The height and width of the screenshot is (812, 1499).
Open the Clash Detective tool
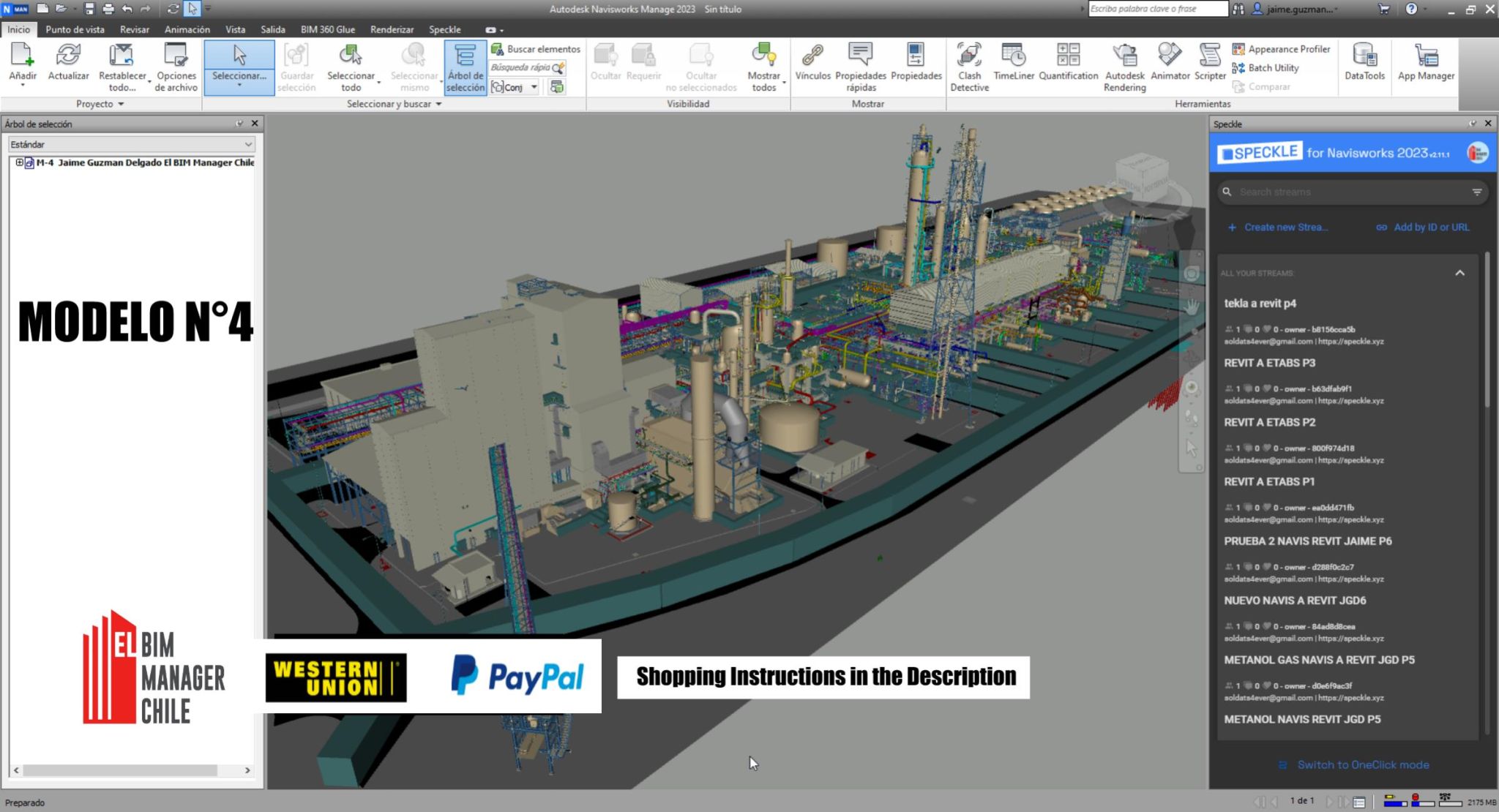pyautogui.click(x=970, y=66)
